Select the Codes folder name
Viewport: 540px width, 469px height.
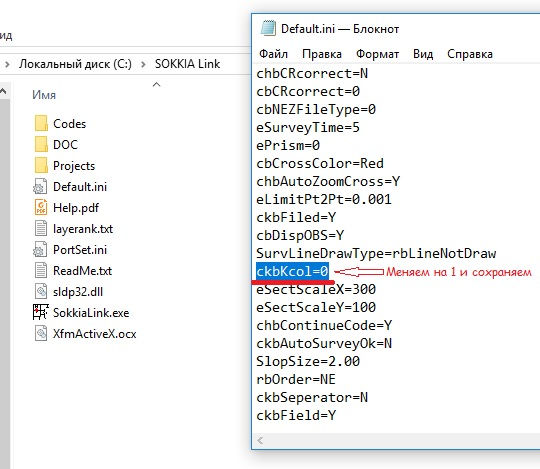pos(70,124)
